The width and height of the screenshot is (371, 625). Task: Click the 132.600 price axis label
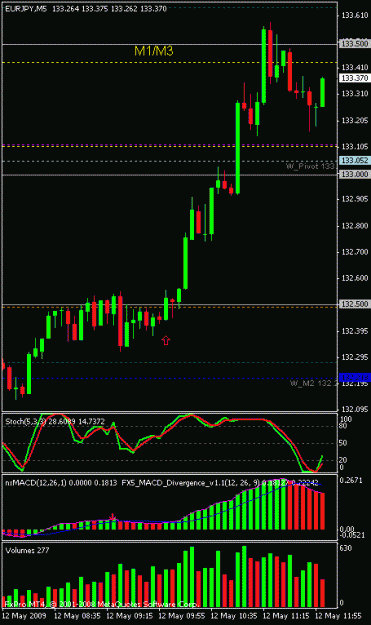tap(354, 278)
